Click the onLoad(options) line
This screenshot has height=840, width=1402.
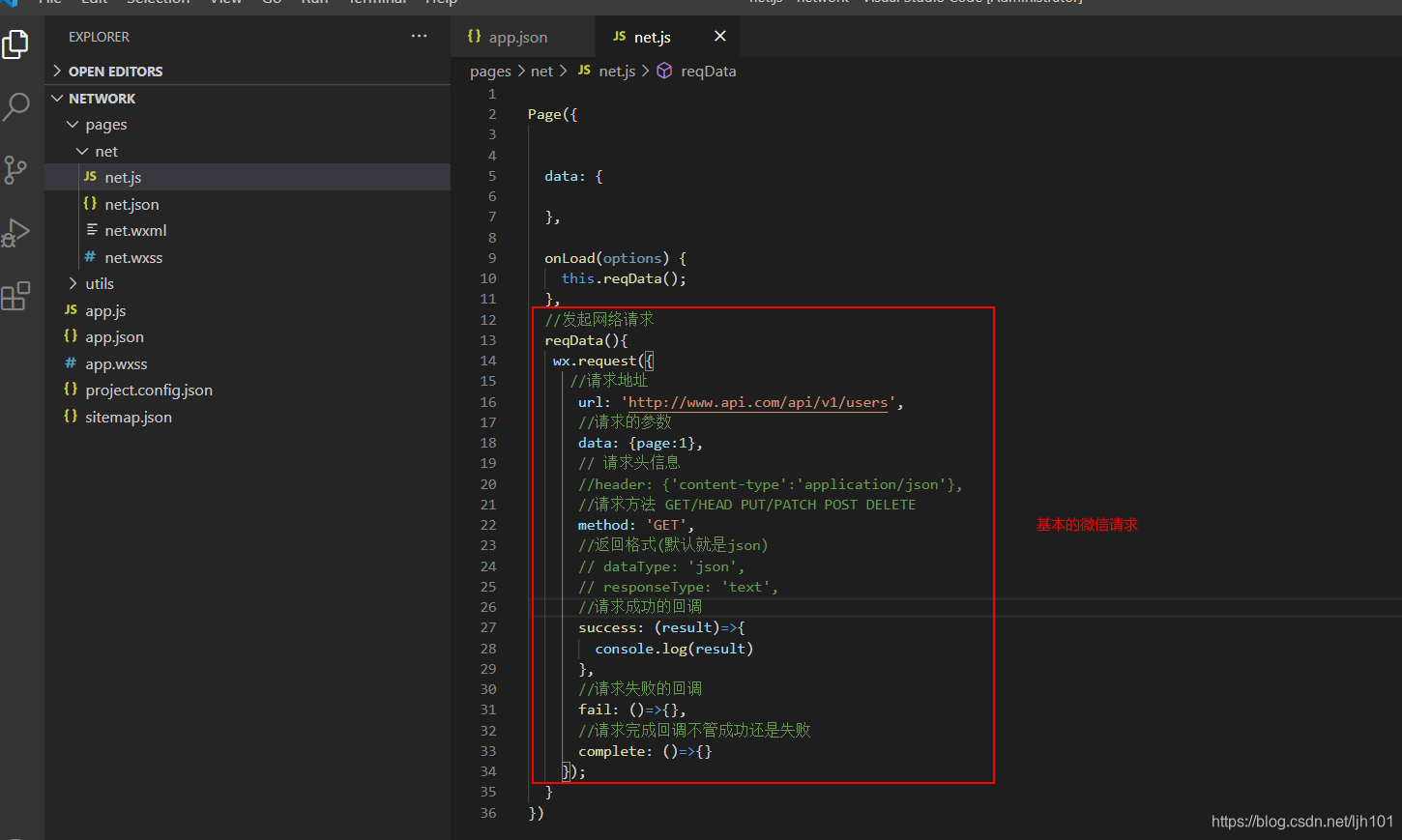tap(615, 258)
